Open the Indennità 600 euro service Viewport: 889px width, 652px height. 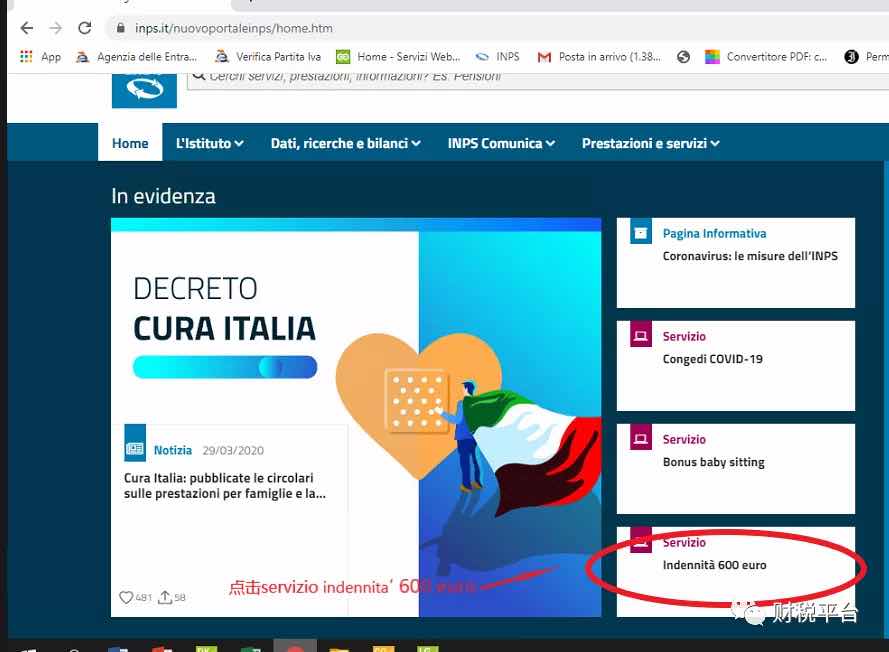click(714, 565)
